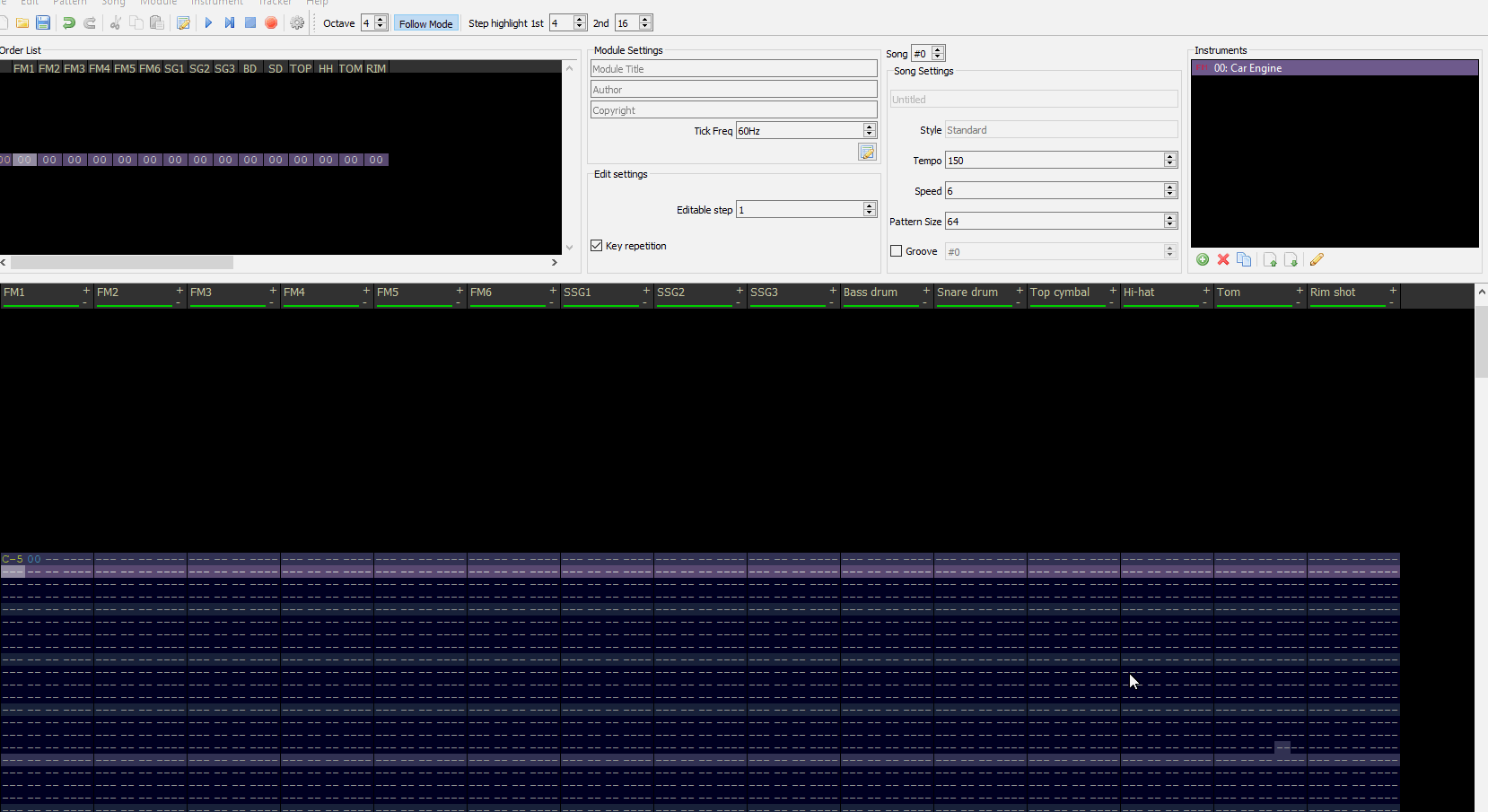This screenshot has height=812, width=1488.
Task: Undo last action with the green arrow
Action: (68, 22)
